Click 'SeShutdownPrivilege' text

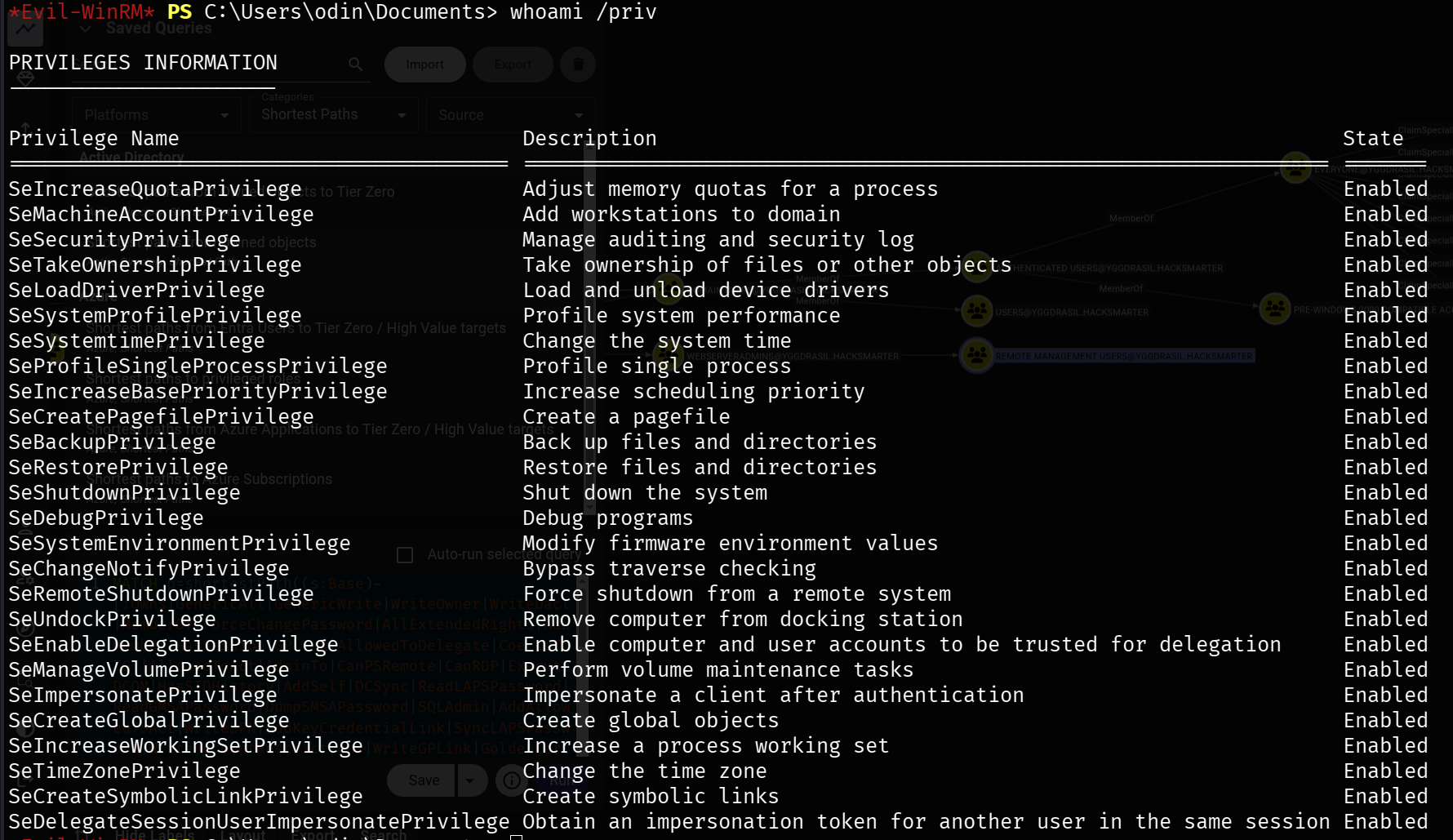(x=124, y=493)
